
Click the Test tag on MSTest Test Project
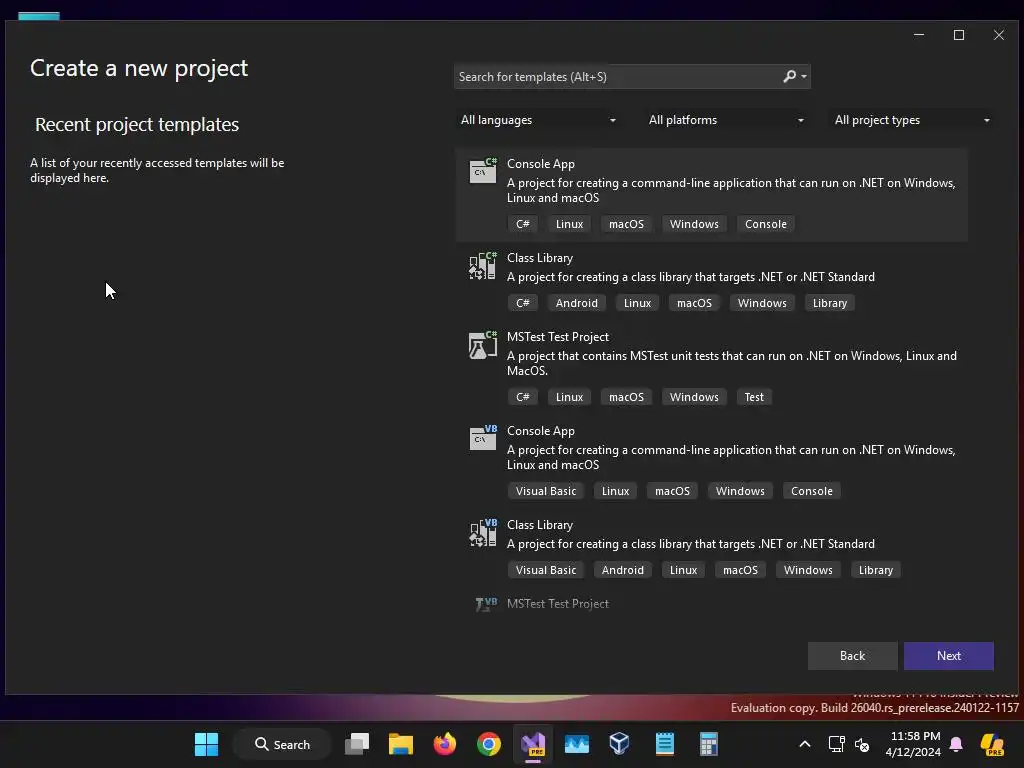(x=754, y=397)
